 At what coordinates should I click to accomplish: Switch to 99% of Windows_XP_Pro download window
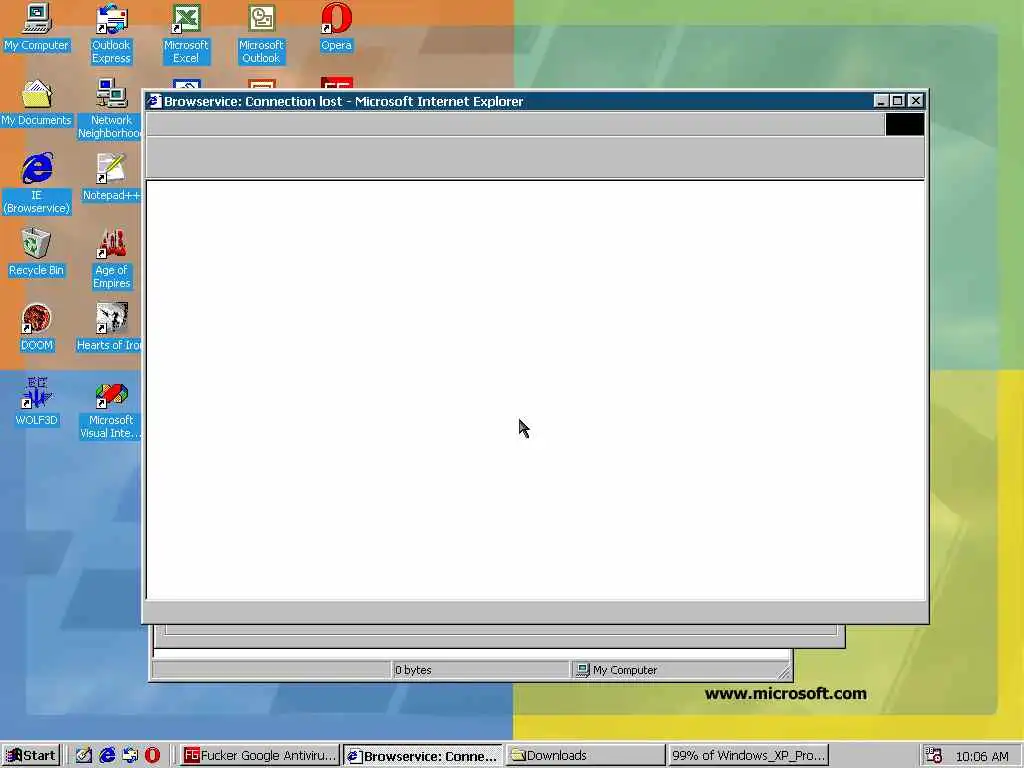click(748, 756)
